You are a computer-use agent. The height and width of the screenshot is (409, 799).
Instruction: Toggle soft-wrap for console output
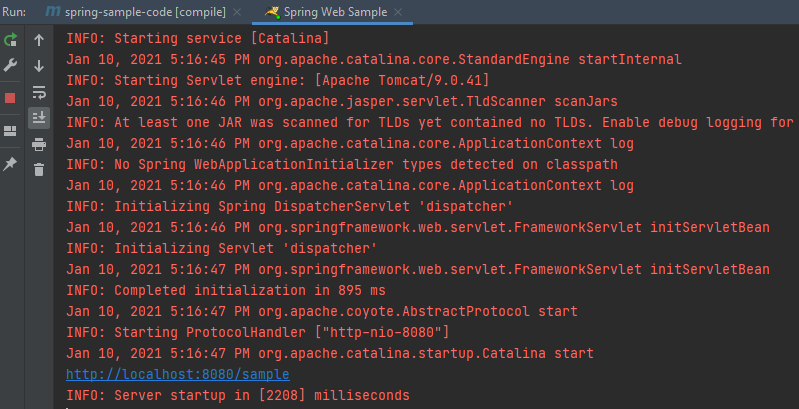[x=39, y=92]
